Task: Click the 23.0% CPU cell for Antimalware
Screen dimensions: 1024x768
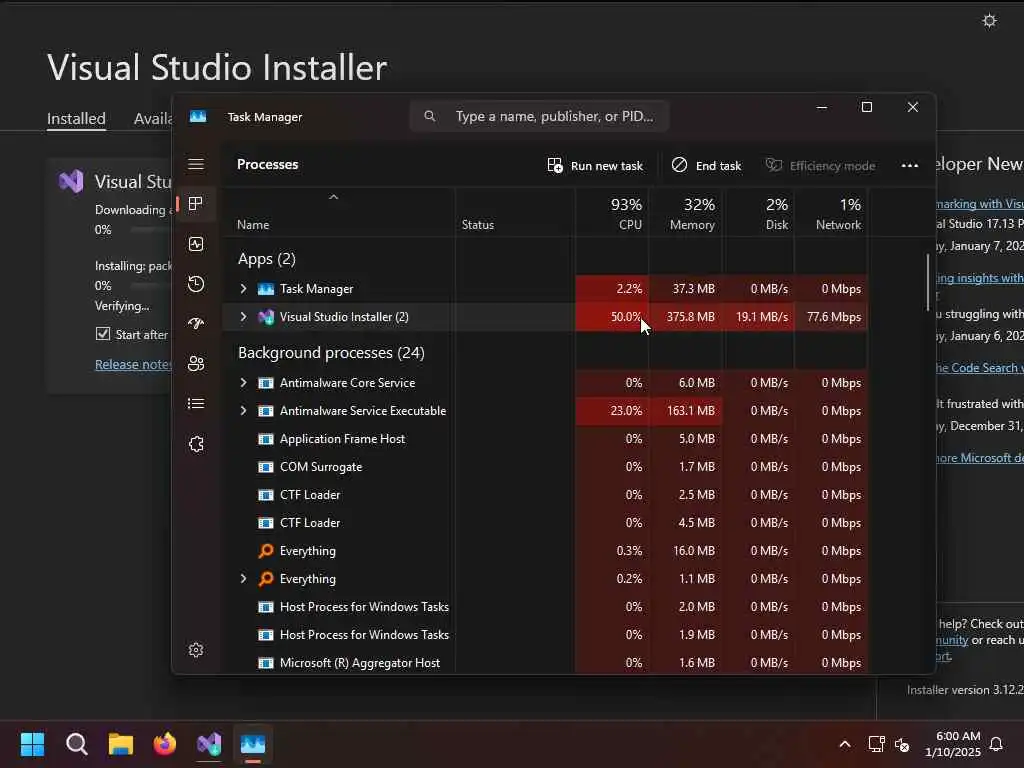Action: point(612,411)
